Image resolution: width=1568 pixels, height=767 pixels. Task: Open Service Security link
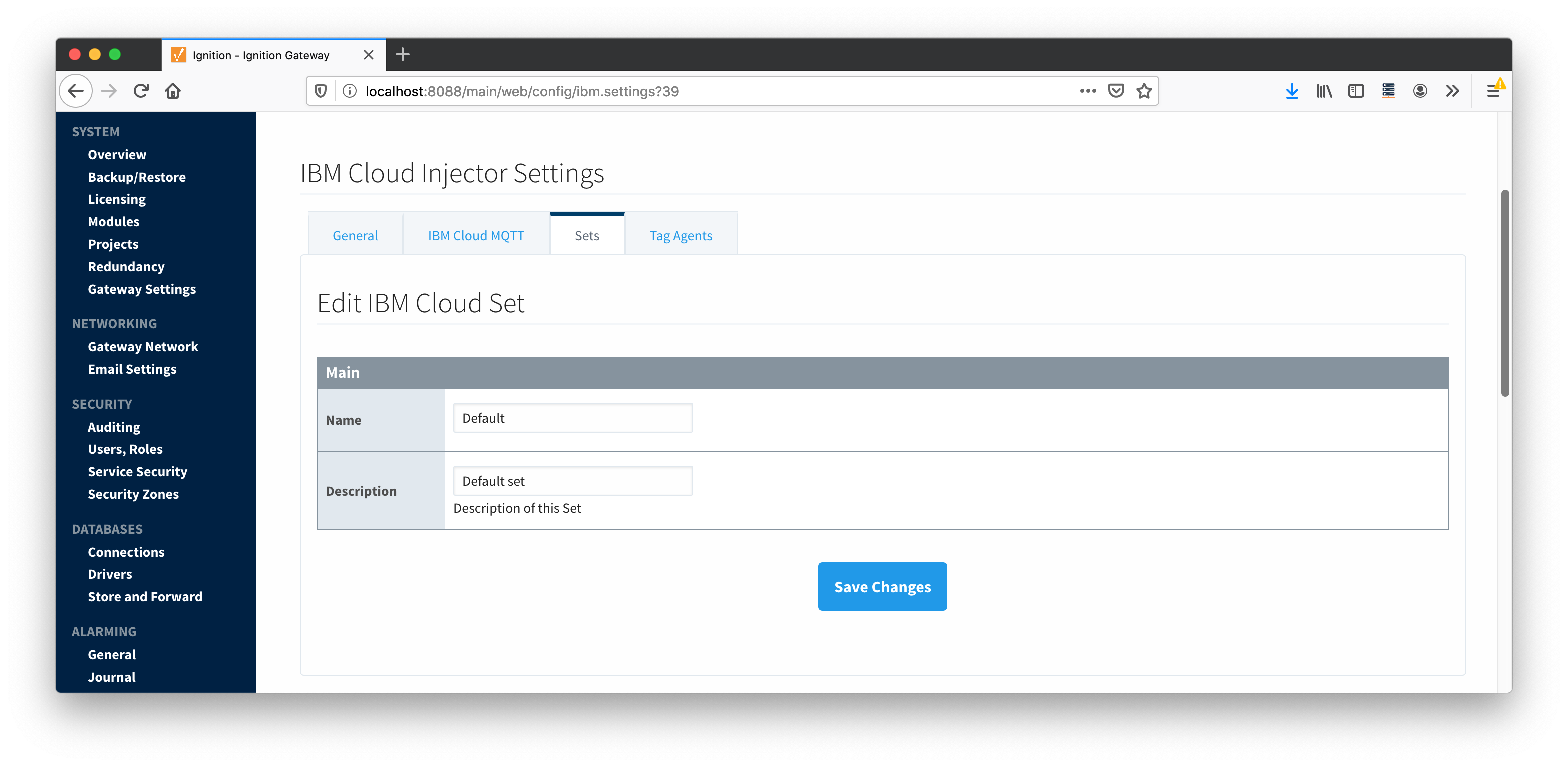(x=137, y=472)
